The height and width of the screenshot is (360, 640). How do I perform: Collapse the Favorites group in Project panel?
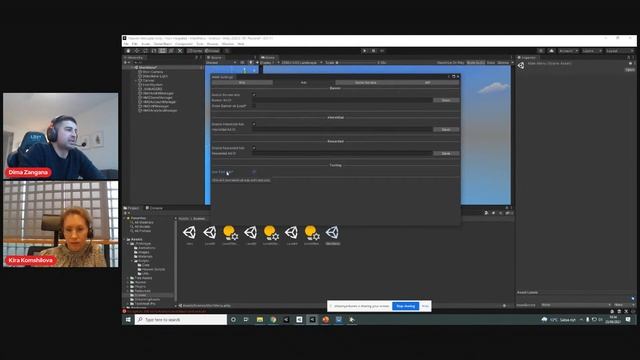point(125,218)
